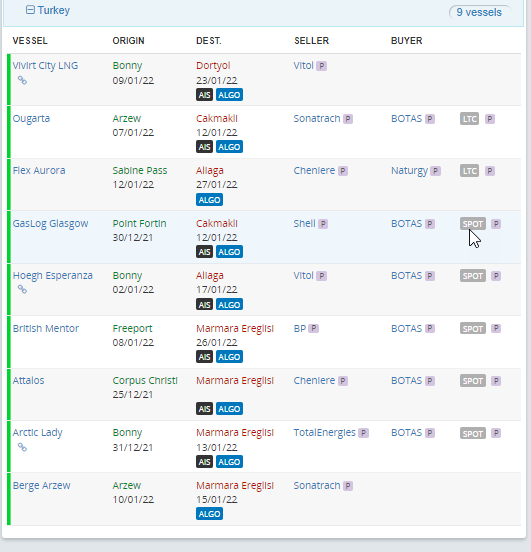Image resolution: width=531 pixels, height=552 pixels.
Task: Open the Ougarta vessel link
Action: click(x=31, y=118)
